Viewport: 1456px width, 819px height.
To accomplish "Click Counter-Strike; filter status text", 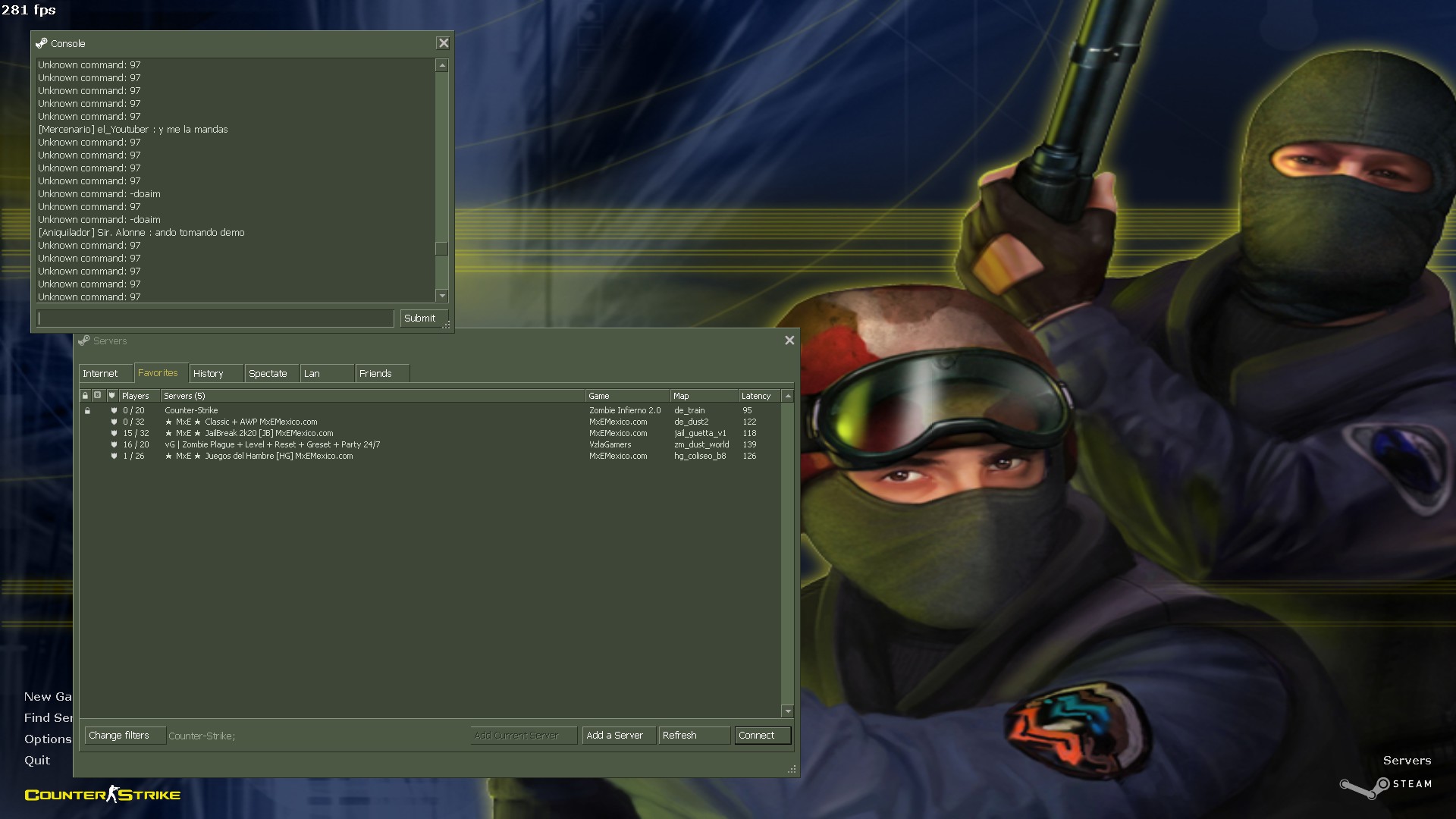I will [x=202, y=736].
